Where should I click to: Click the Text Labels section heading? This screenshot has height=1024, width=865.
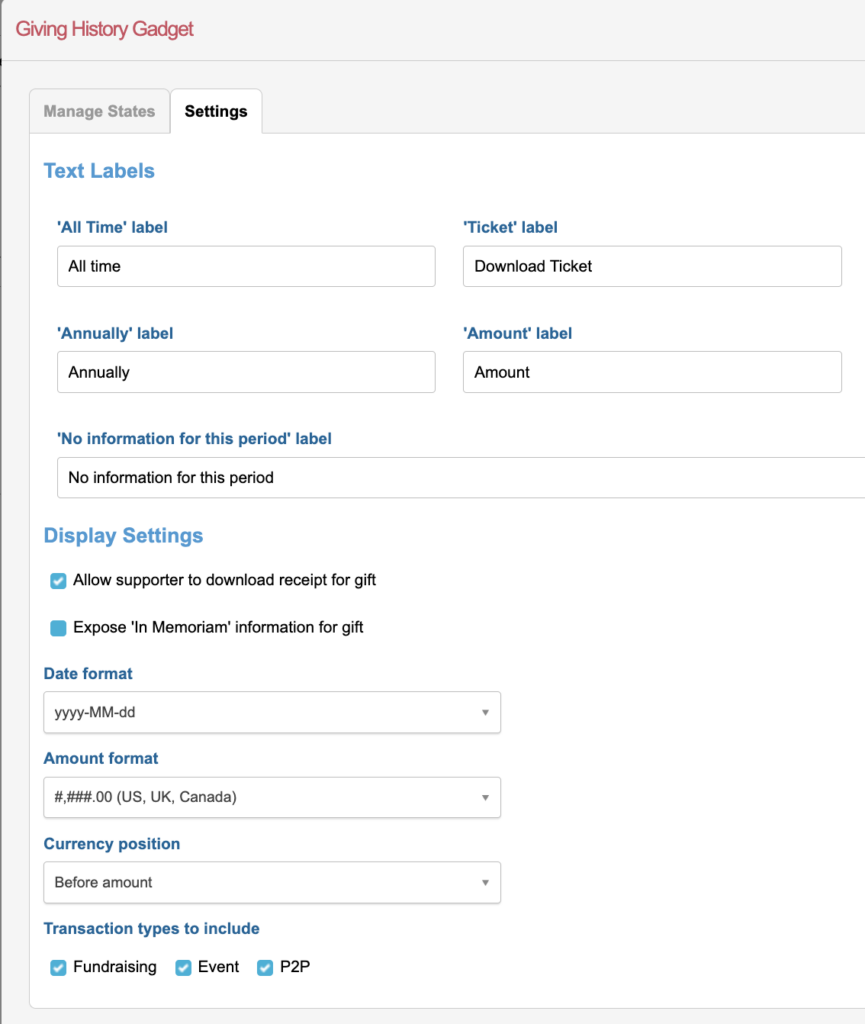coord(99,171)
